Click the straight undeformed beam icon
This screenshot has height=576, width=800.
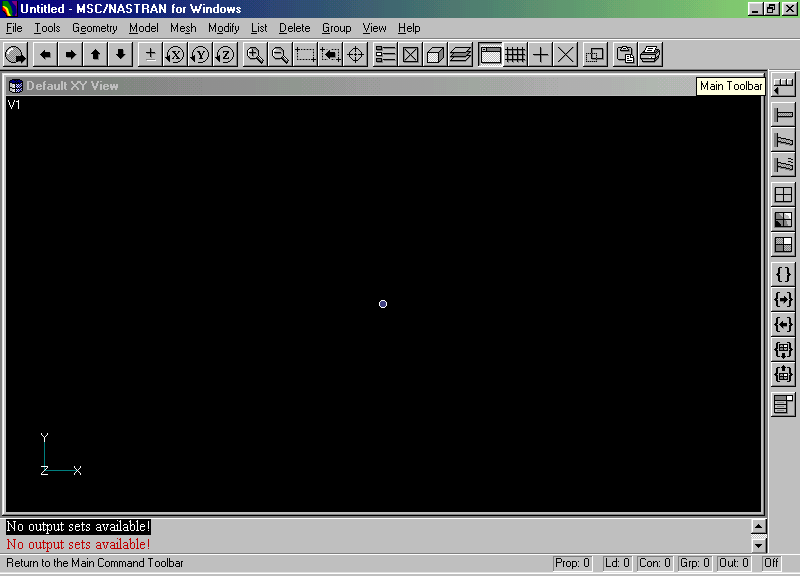783,114
